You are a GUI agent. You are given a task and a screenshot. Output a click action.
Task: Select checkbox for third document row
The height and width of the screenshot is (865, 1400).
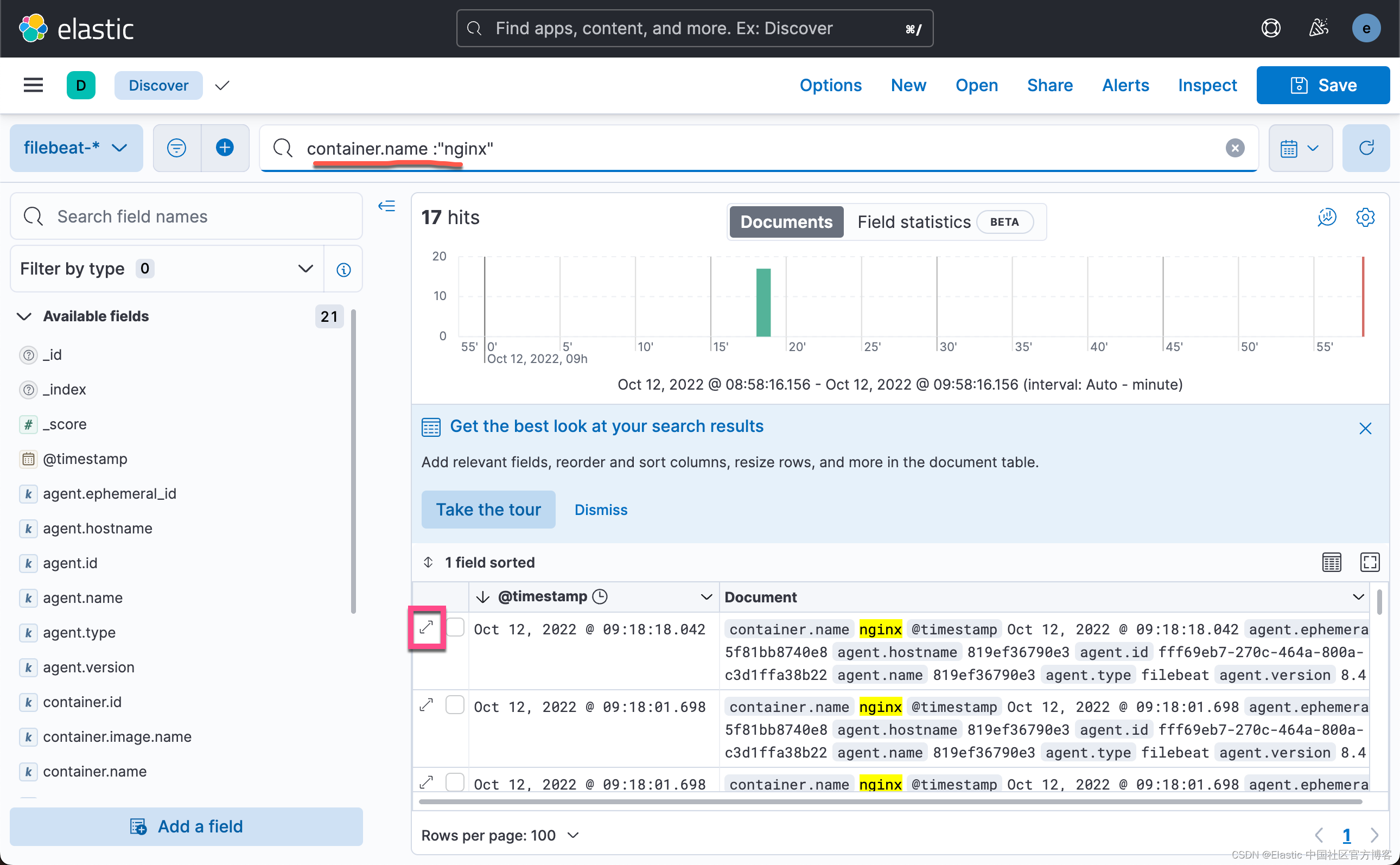coord(455,781)
